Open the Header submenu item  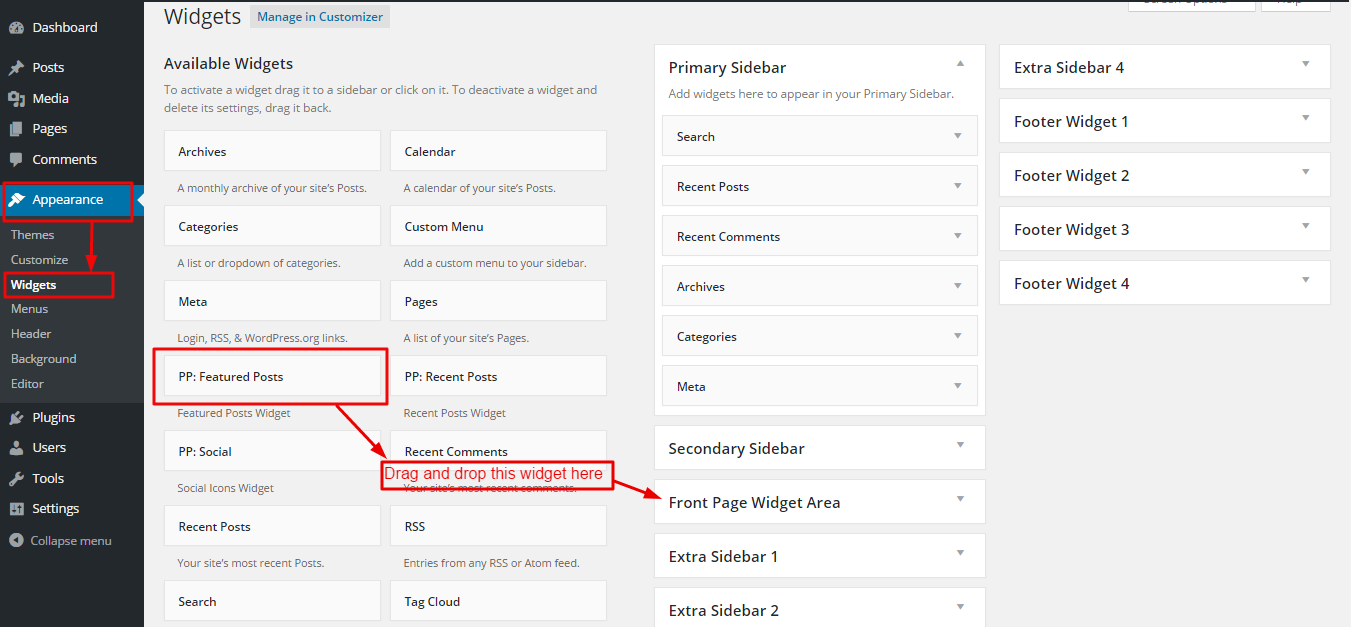(31, 334)
